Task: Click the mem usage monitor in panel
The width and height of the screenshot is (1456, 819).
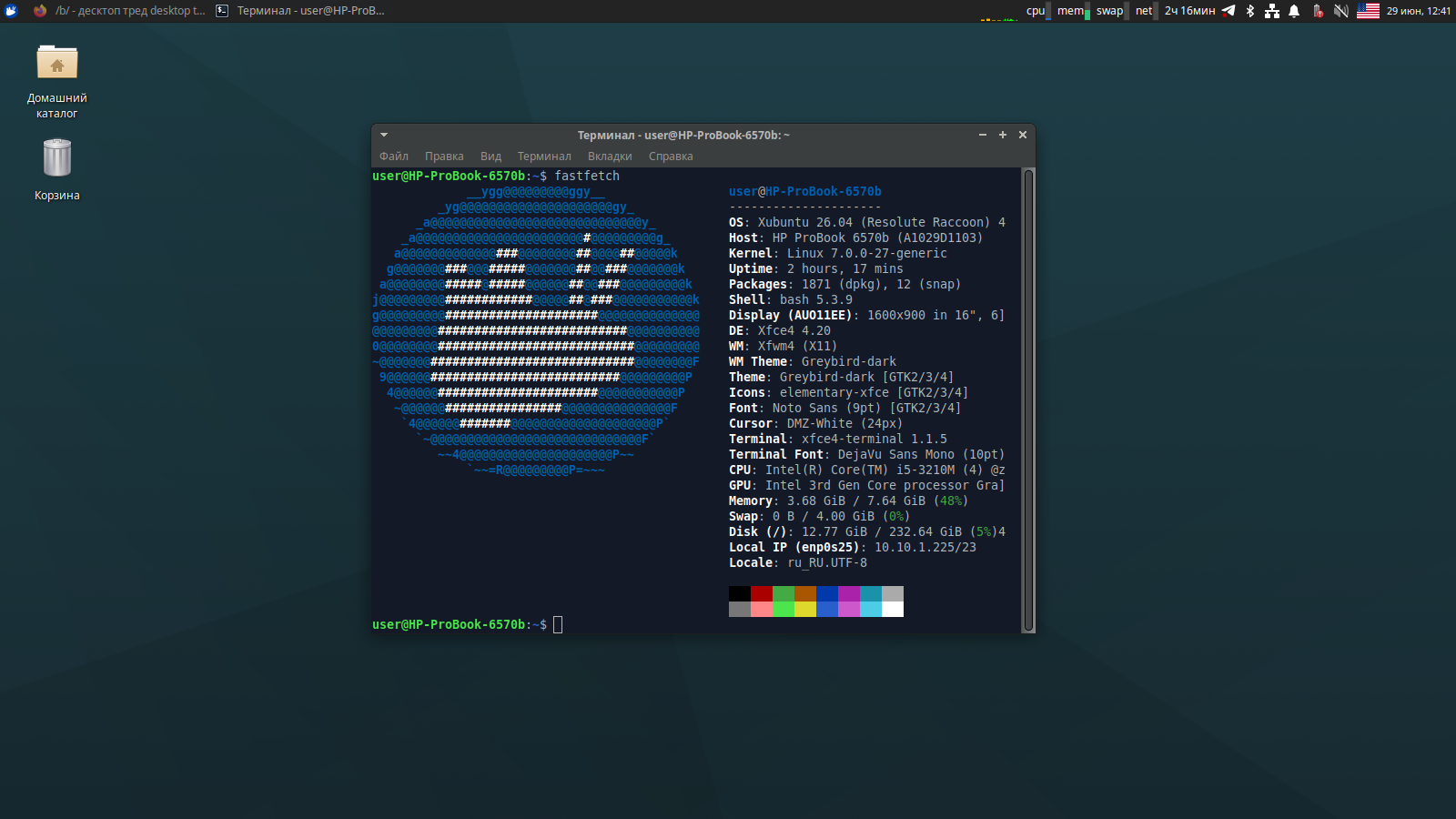Action: [x=1073, y=11]
